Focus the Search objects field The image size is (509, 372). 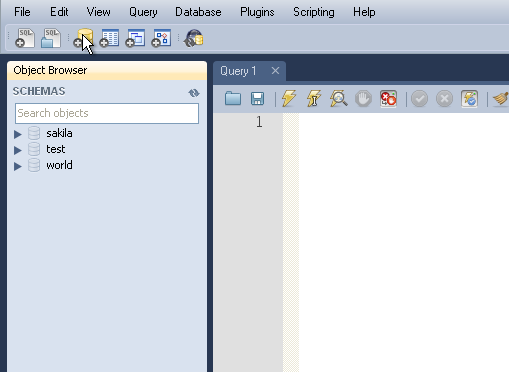[107, 113]
